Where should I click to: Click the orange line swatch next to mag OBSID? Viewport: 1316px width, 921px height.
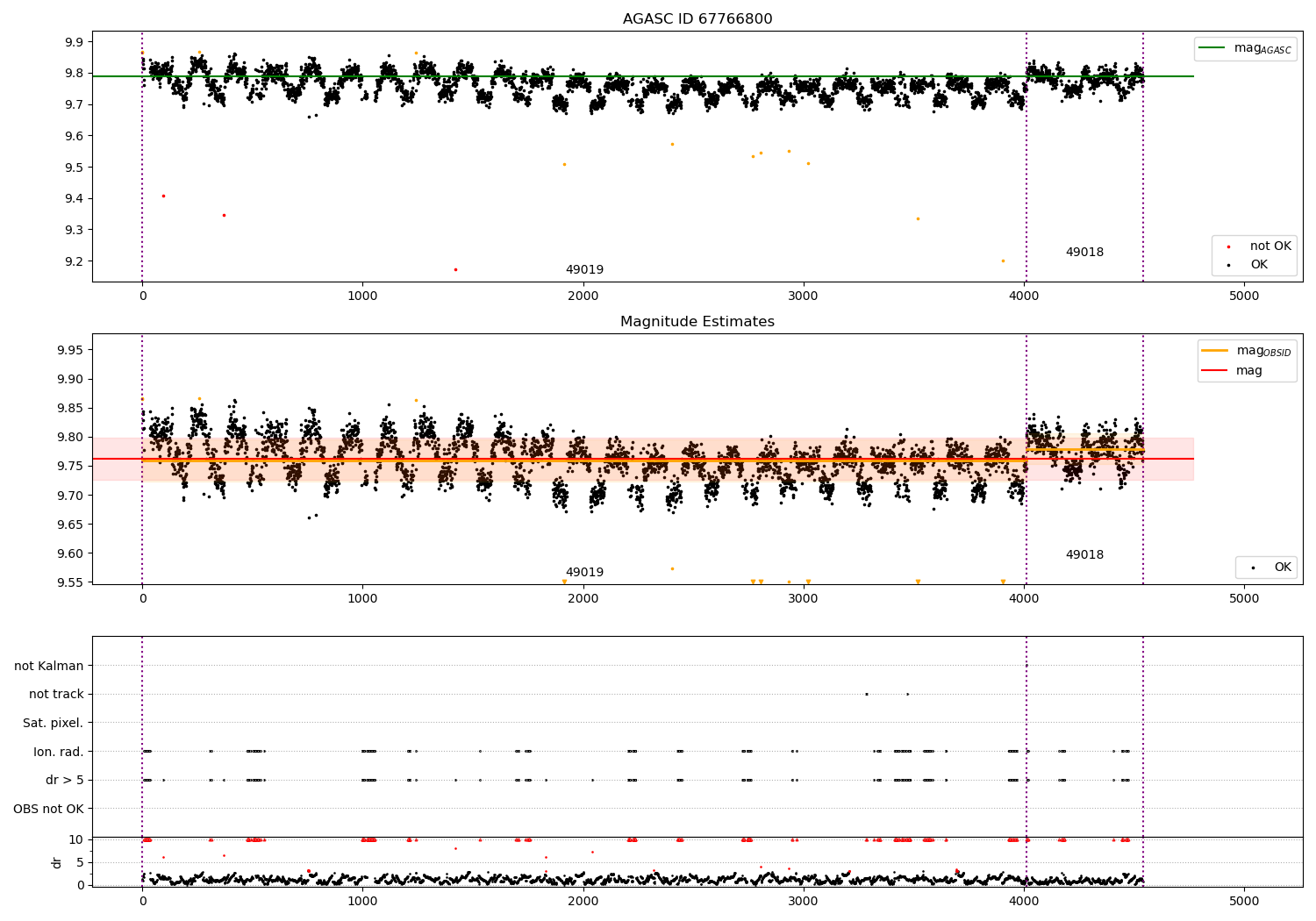click(x=1215, y=351)
